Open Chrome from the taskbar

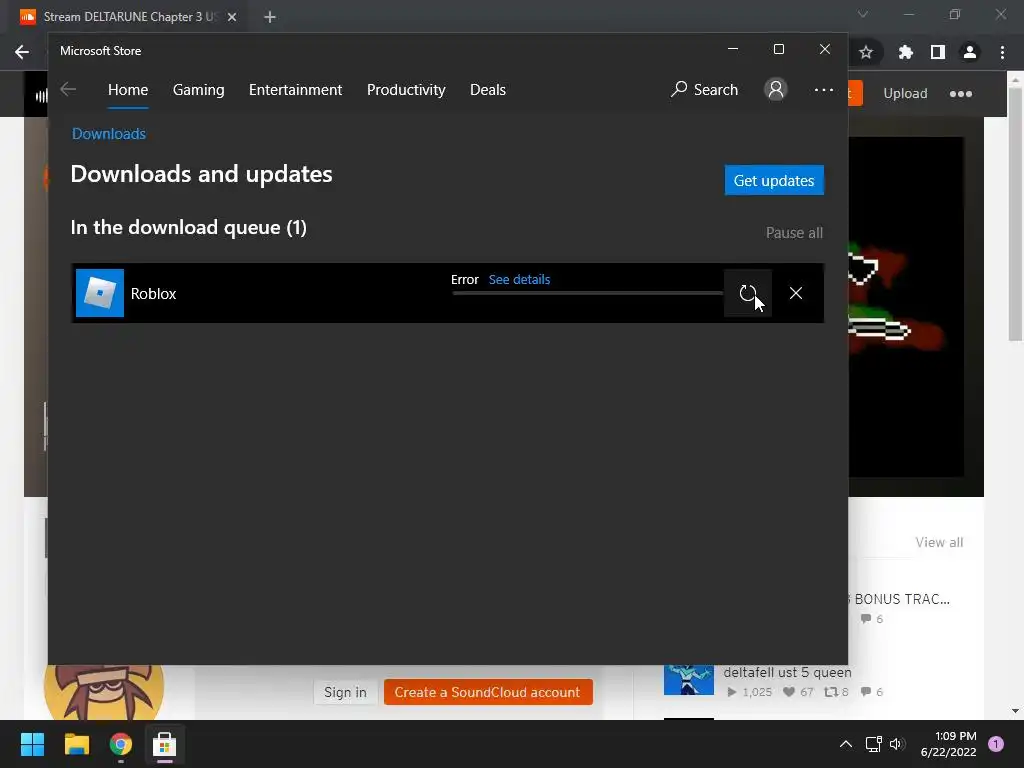[120, 744]
